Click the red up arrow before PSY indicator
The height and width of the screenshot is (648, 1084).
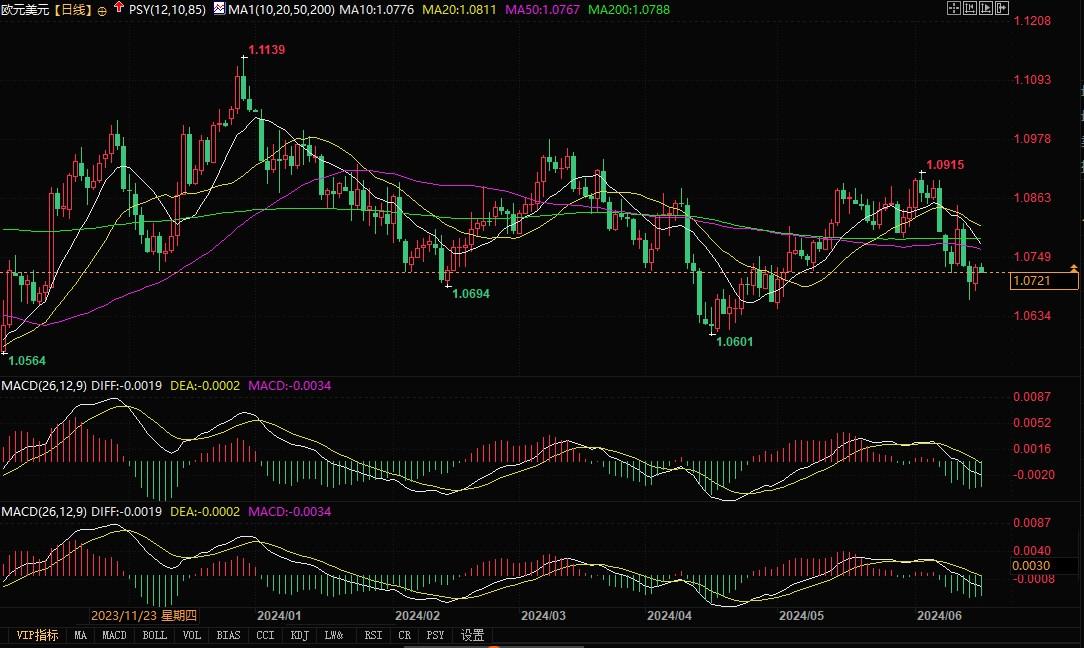[x=118, y=8]
